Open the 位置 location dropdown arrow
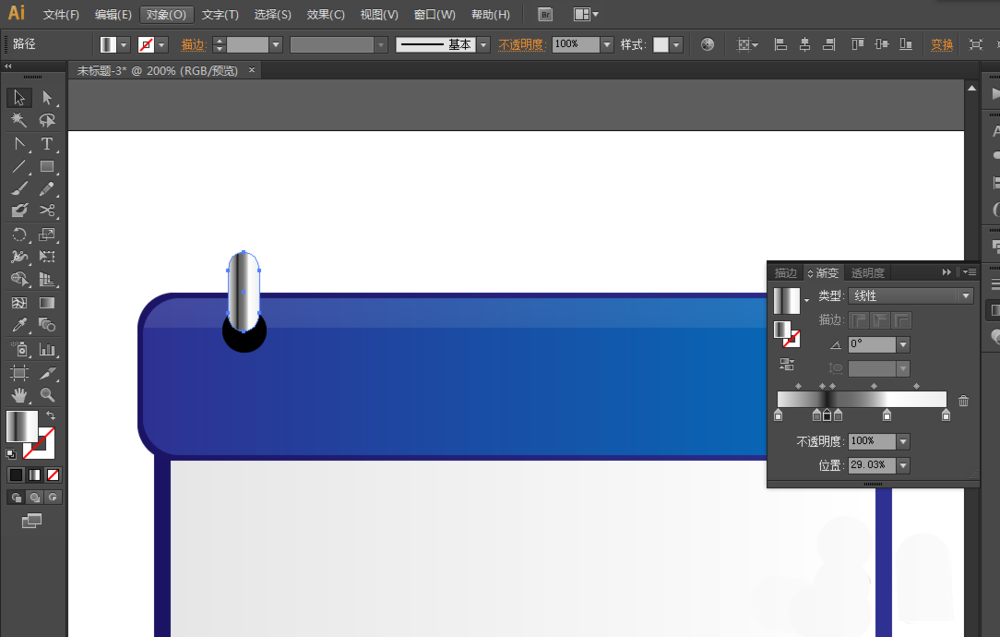1000x637 pixels. coord(903,465)
